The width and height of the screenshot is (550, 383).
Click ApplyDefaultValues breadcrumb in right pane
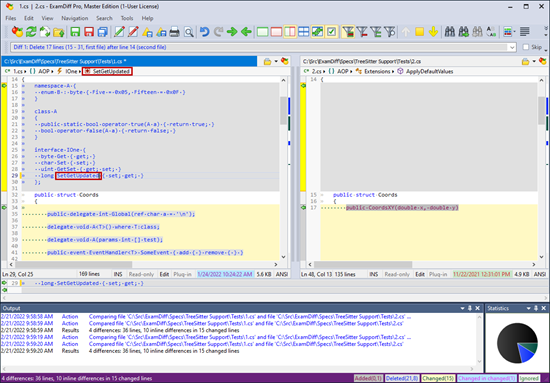coord(429,71)
